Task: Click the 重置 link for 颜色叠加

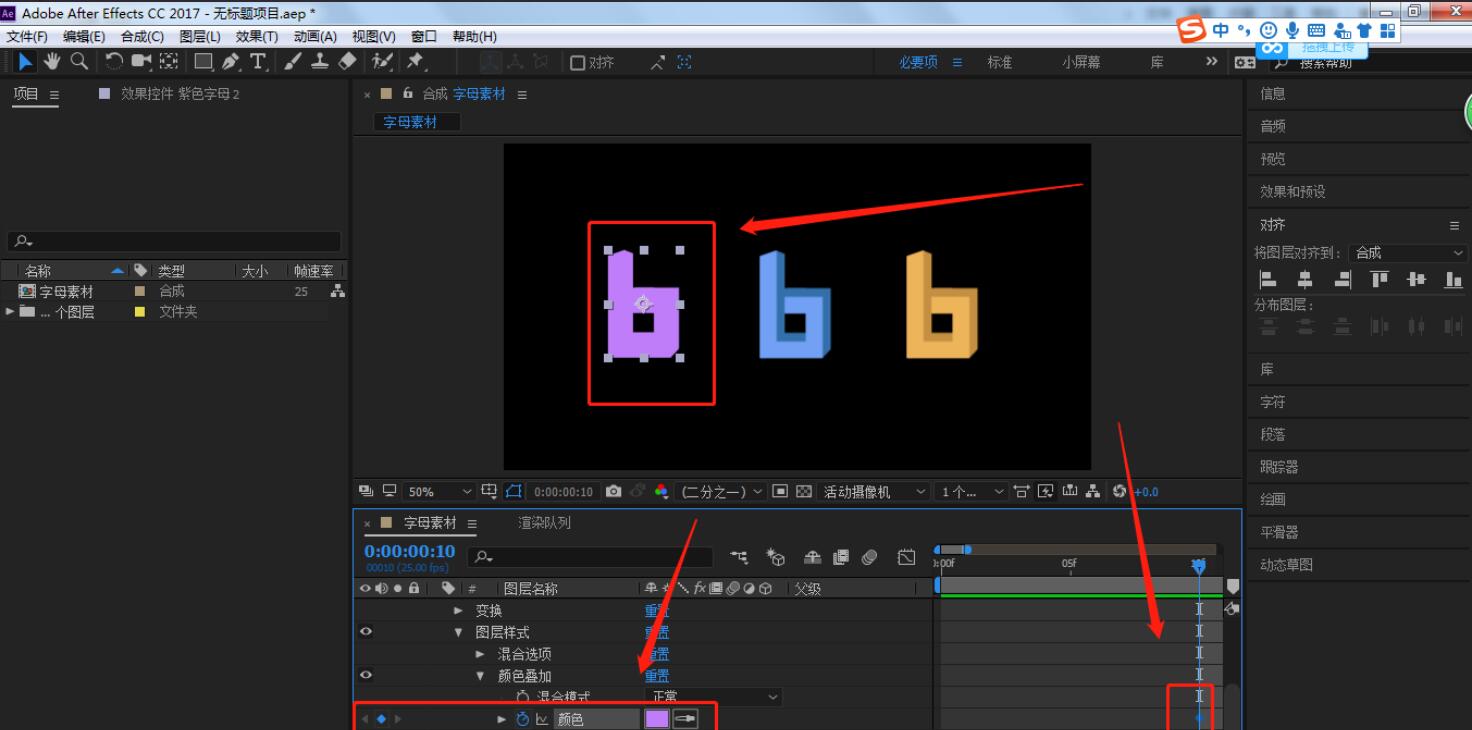Action: 657,676
